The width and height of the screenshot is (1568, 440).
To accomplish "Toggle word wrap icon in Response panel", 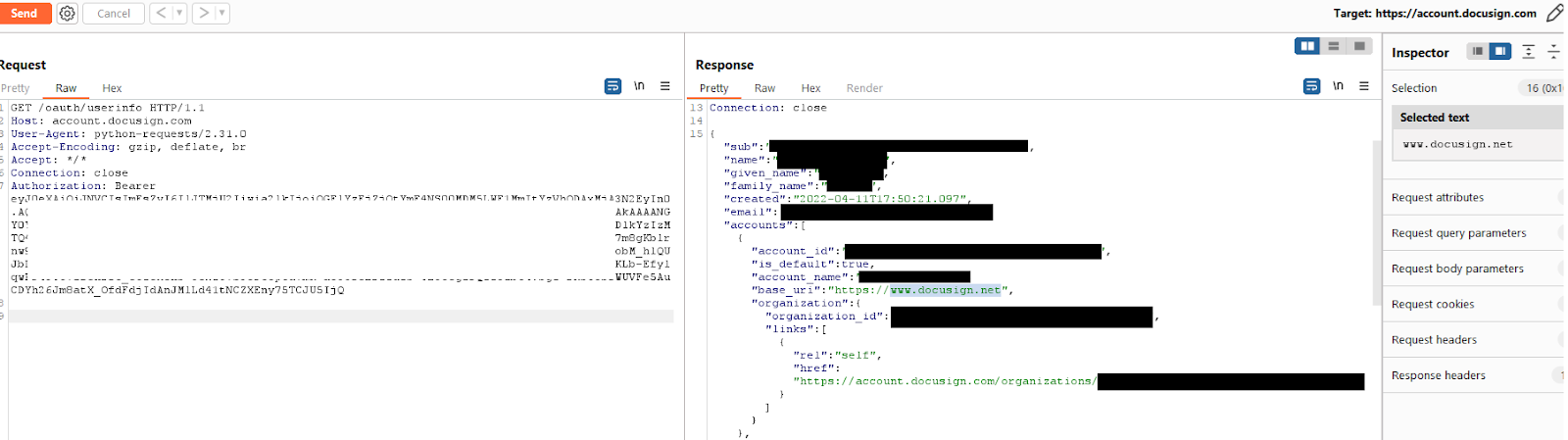I will coord(1311,86).
